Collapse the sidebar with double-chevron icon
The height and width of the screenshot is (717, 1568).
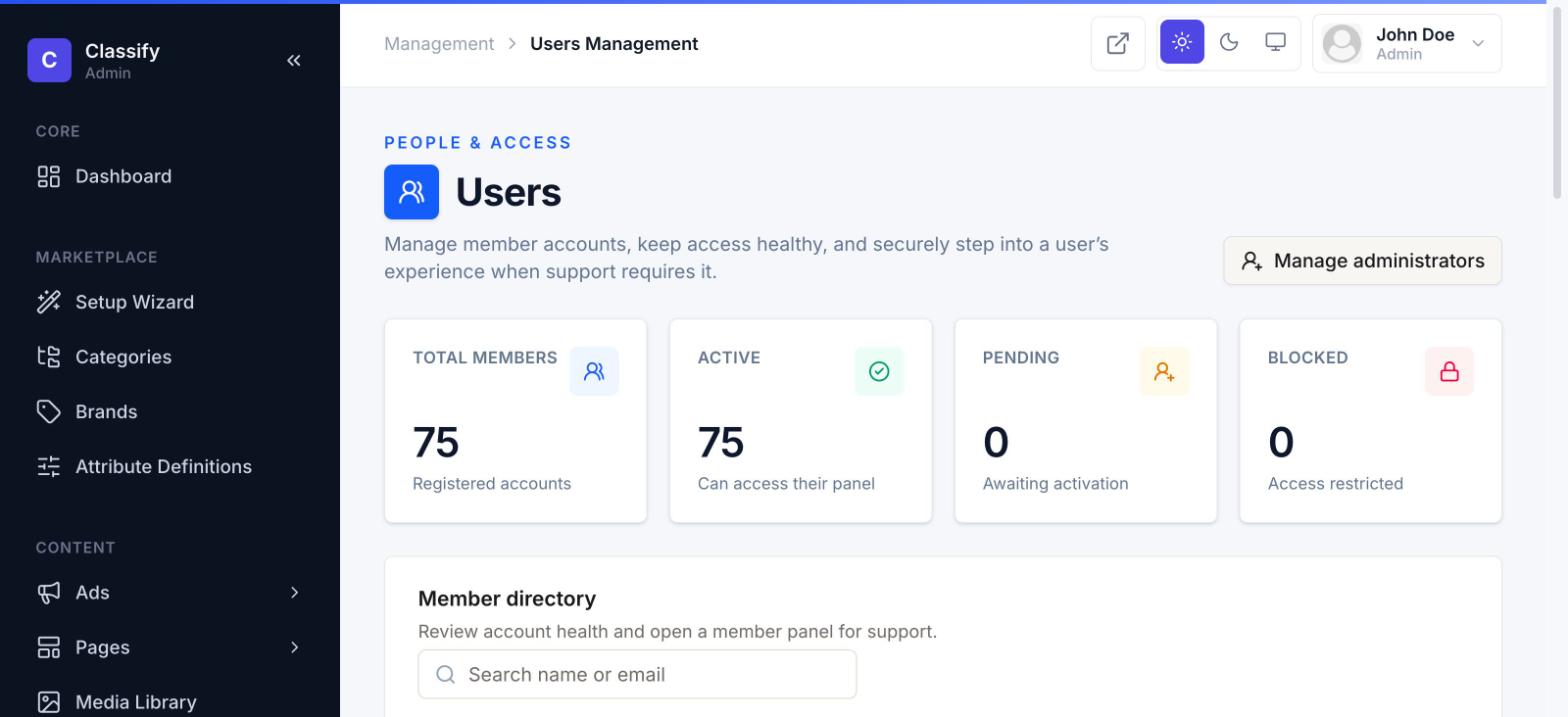point(293,60)
